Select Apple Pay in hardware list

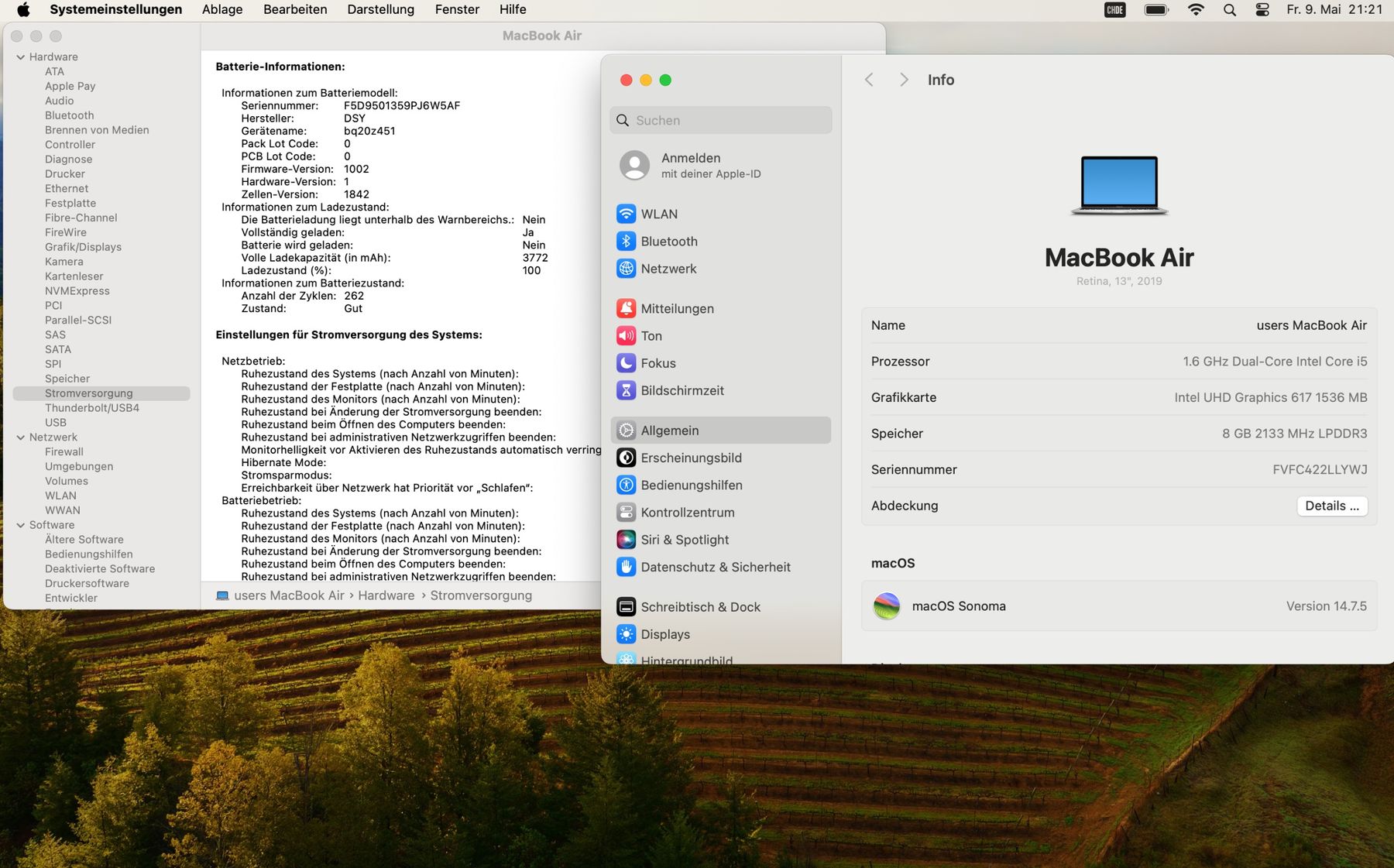[x=70, y=86]
